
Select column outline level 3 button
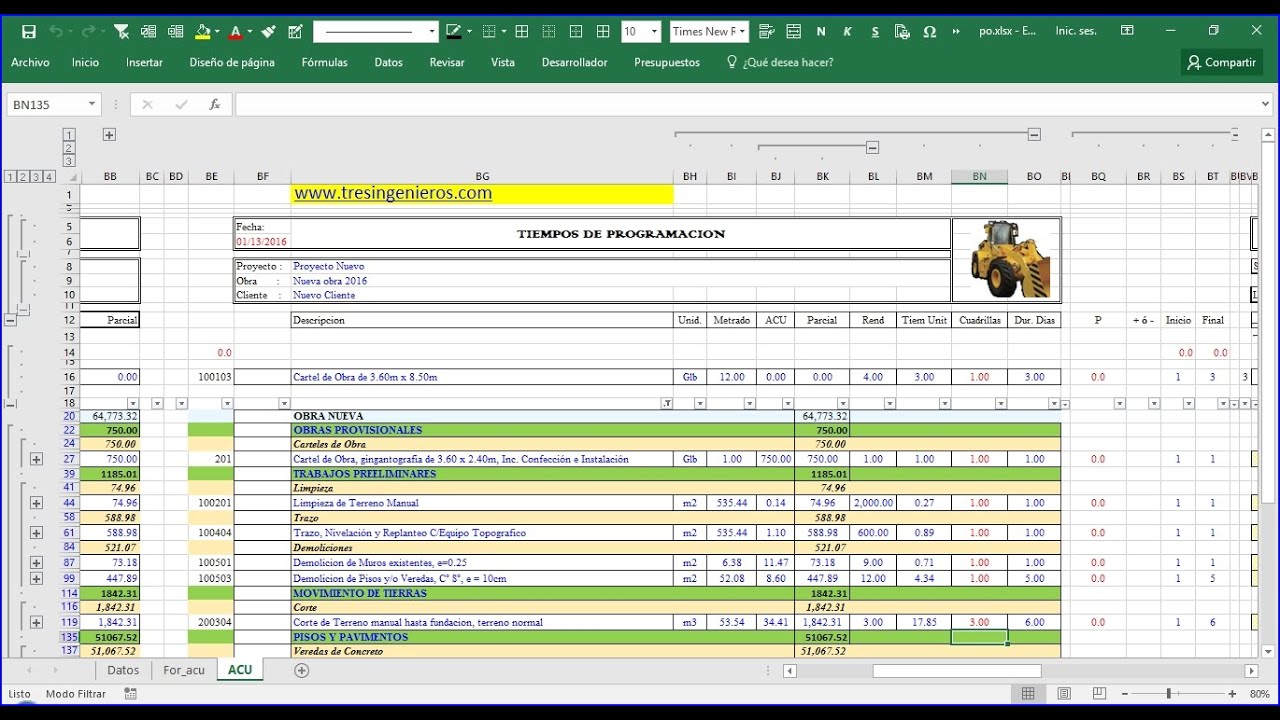pos(69,160)
